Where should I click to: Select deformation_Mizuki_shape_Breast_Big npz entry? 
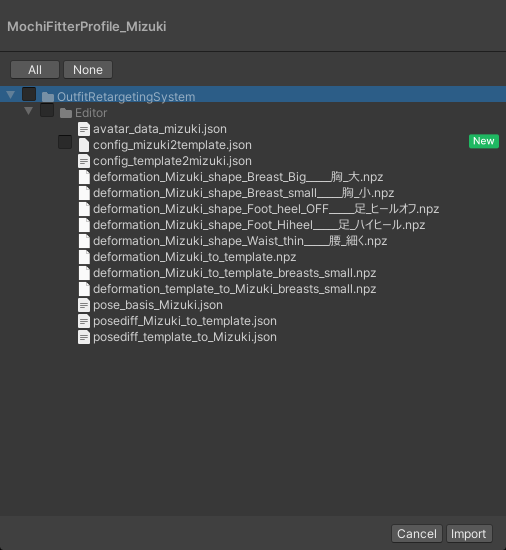[238, 177]
